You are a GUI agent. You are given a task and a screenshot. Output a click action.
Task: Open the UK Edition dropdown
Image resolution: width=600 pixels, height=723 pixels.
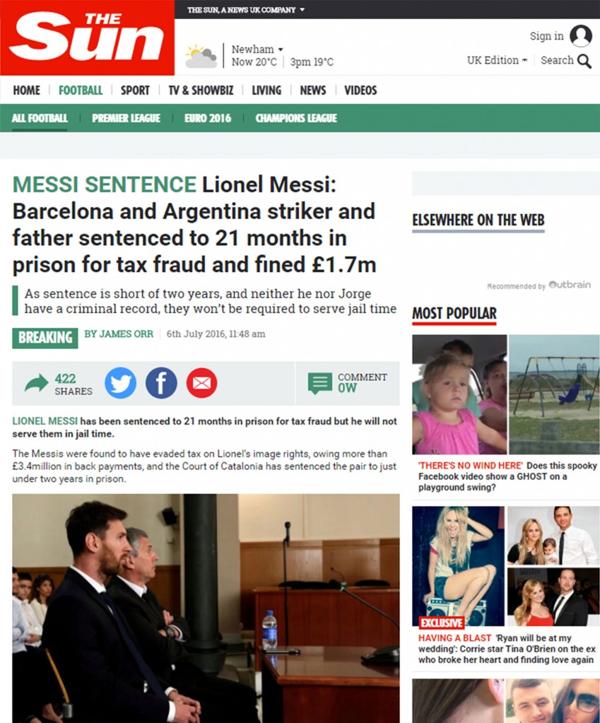[497, 60]
